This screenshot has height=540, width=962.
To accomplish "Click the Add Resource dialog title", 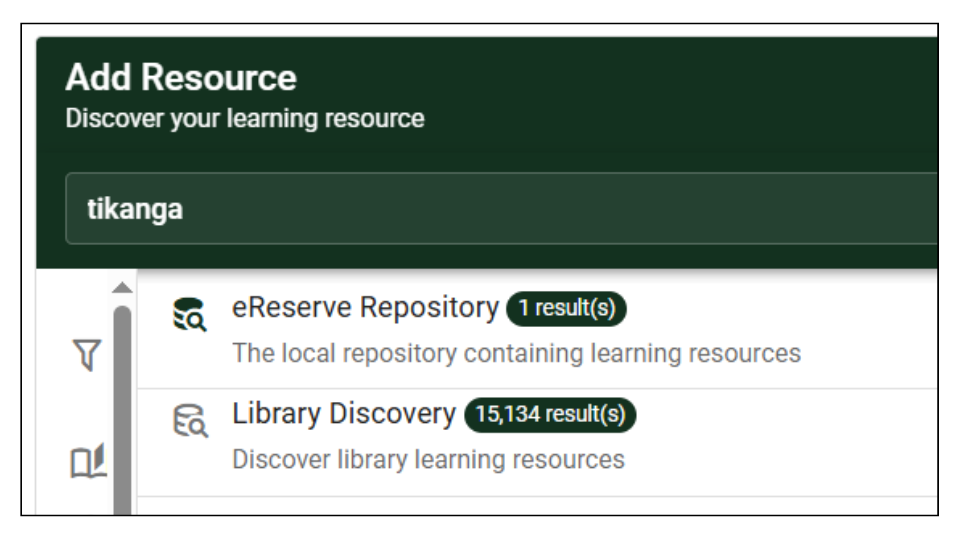I will click(x=181, y=78).
